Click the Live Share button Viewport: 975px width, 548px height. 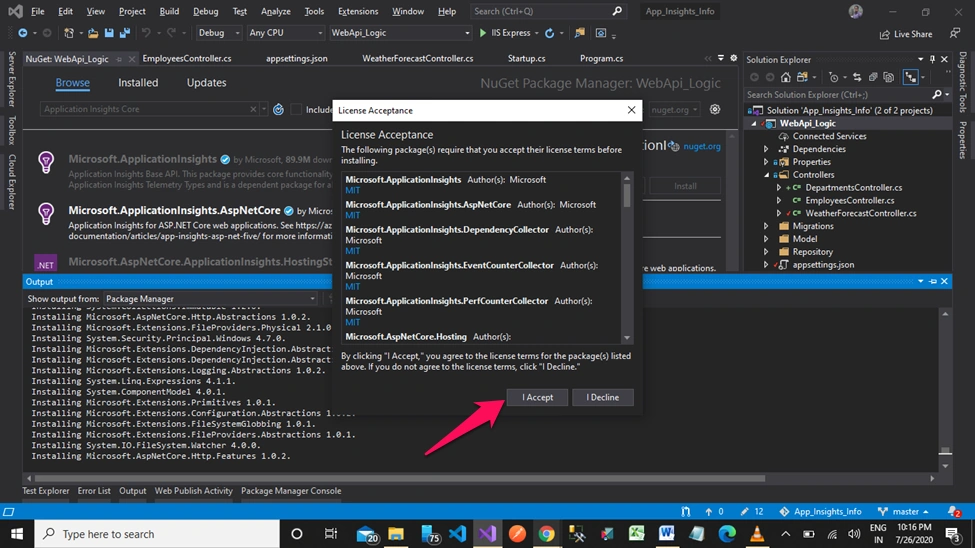point(905,34)
